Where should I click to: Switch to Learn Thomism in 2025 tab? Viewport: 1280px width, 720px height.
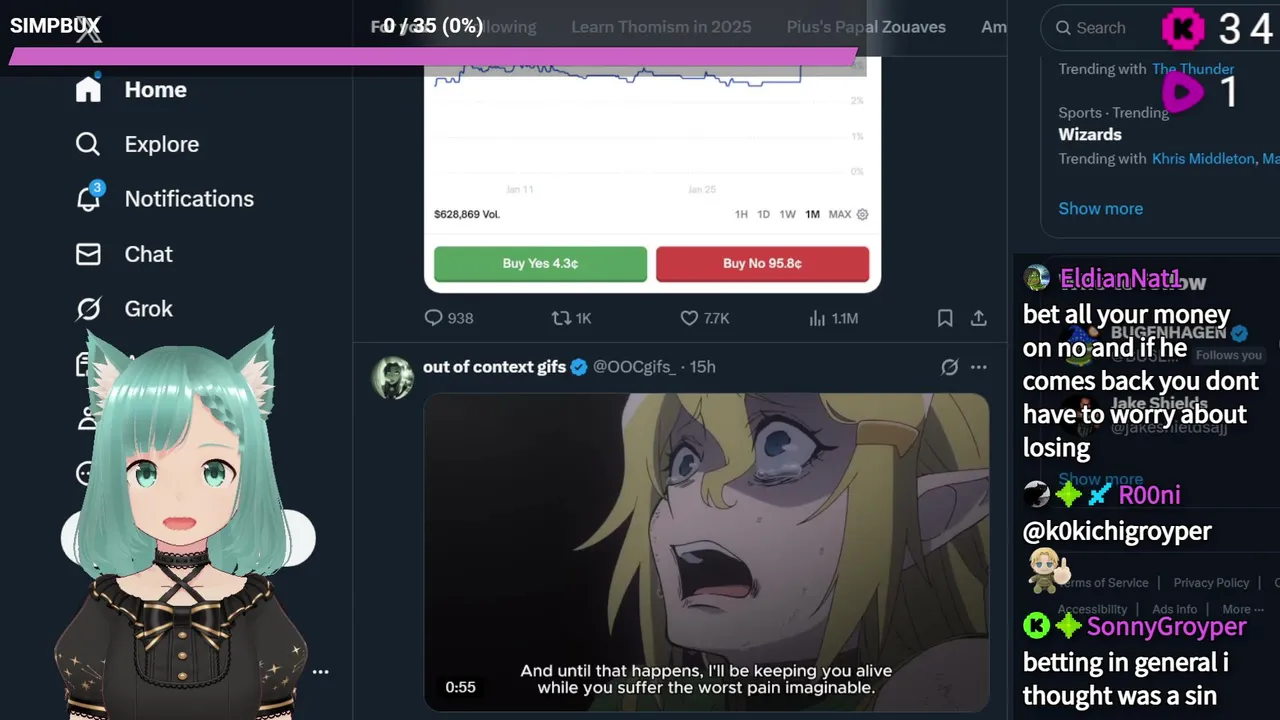[x=661, y=27]
